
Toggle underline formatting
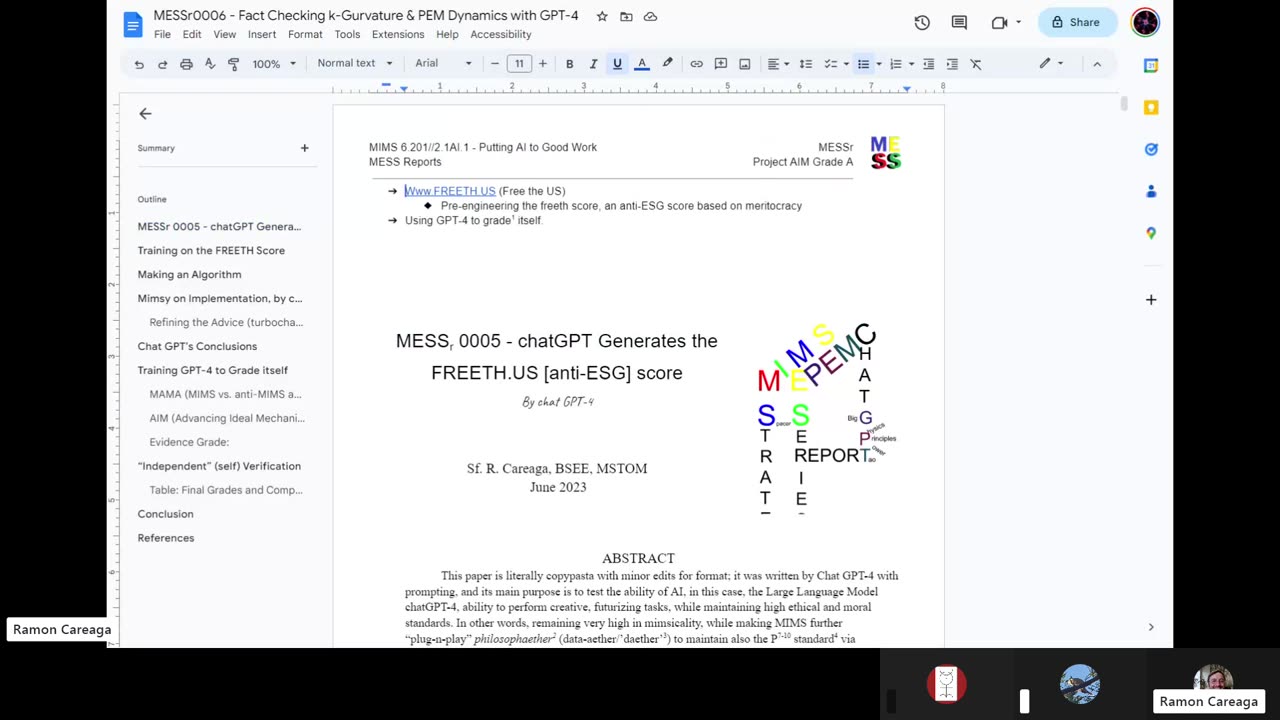pyautogui.click(x=617, y=64)
